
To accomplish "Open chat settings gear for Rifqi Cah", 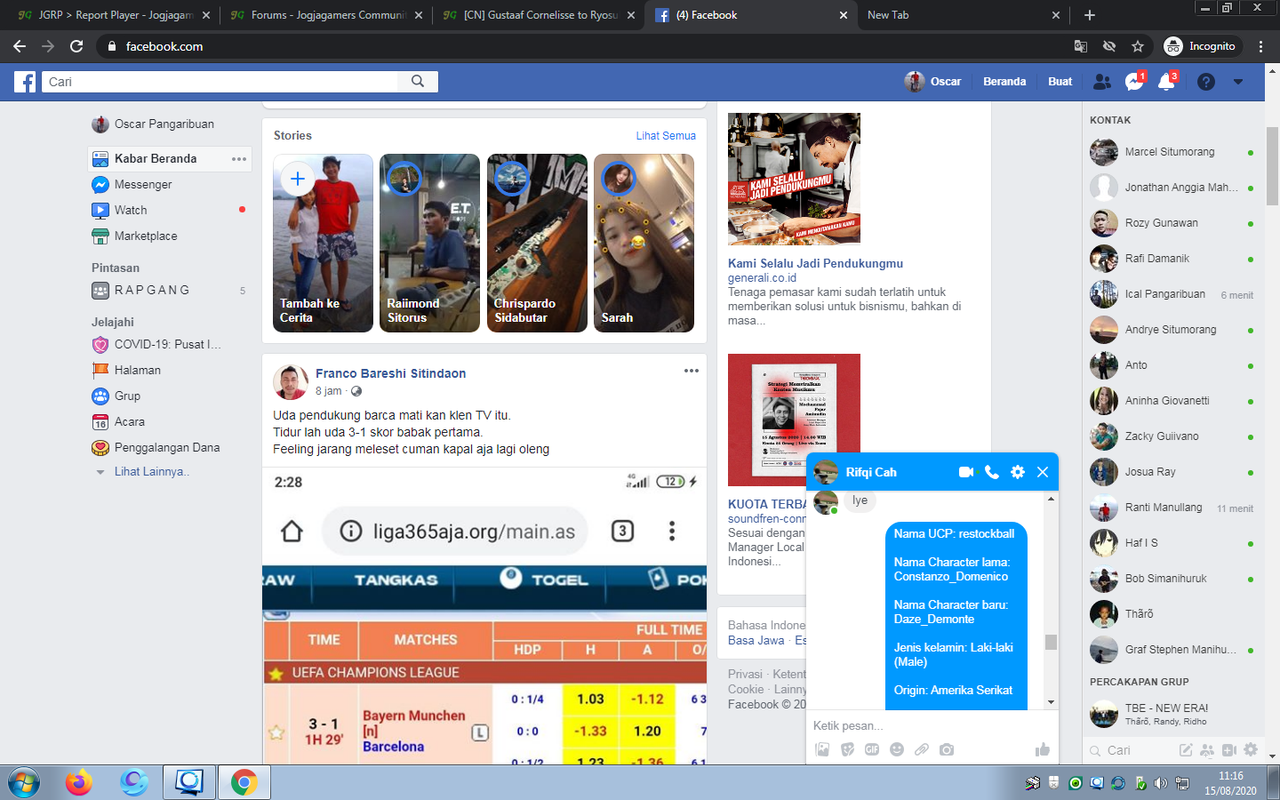I will [x=1017, y=472].
